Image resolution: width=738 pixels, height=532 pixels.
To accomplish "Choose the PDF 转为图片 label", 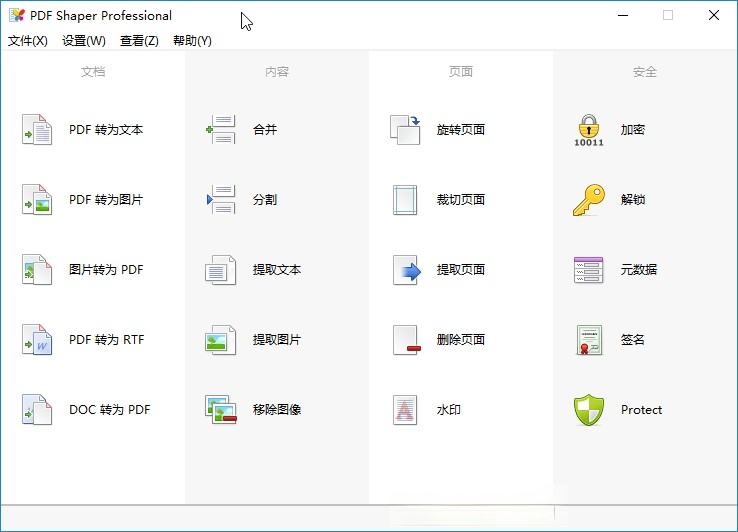I will (x=106, y=200).
